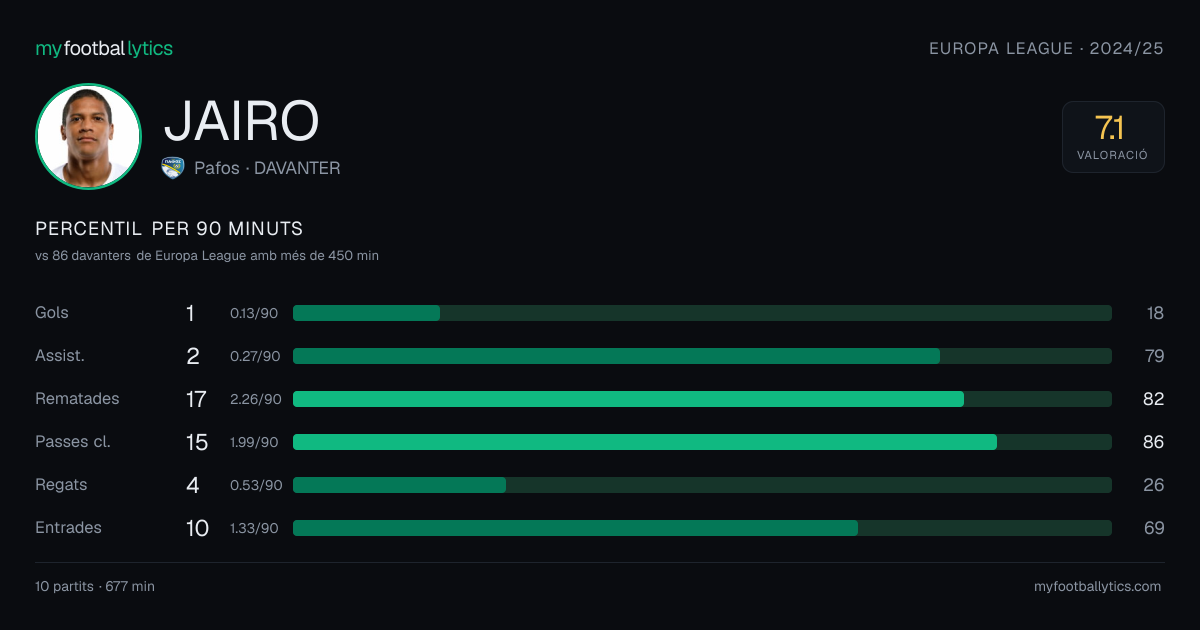Click the Pafos Davanter team text

click(267, 168)
